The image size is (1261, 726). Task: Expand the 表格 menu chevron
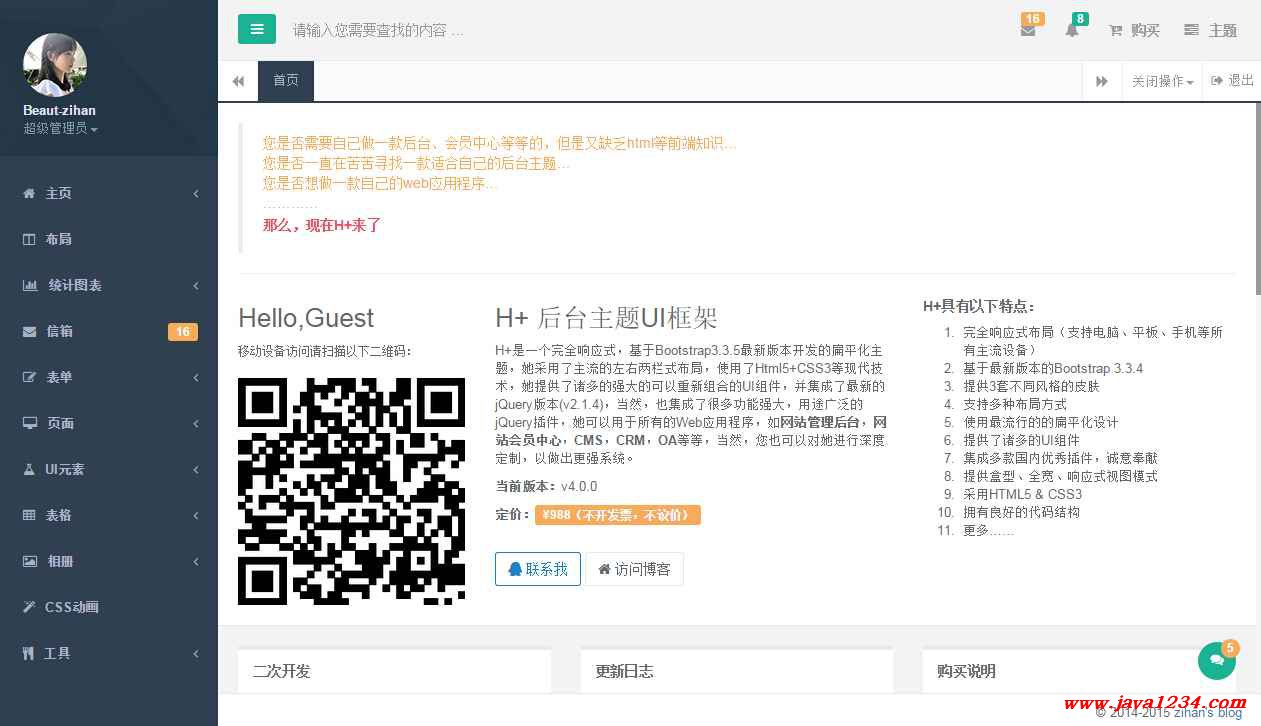196,515
